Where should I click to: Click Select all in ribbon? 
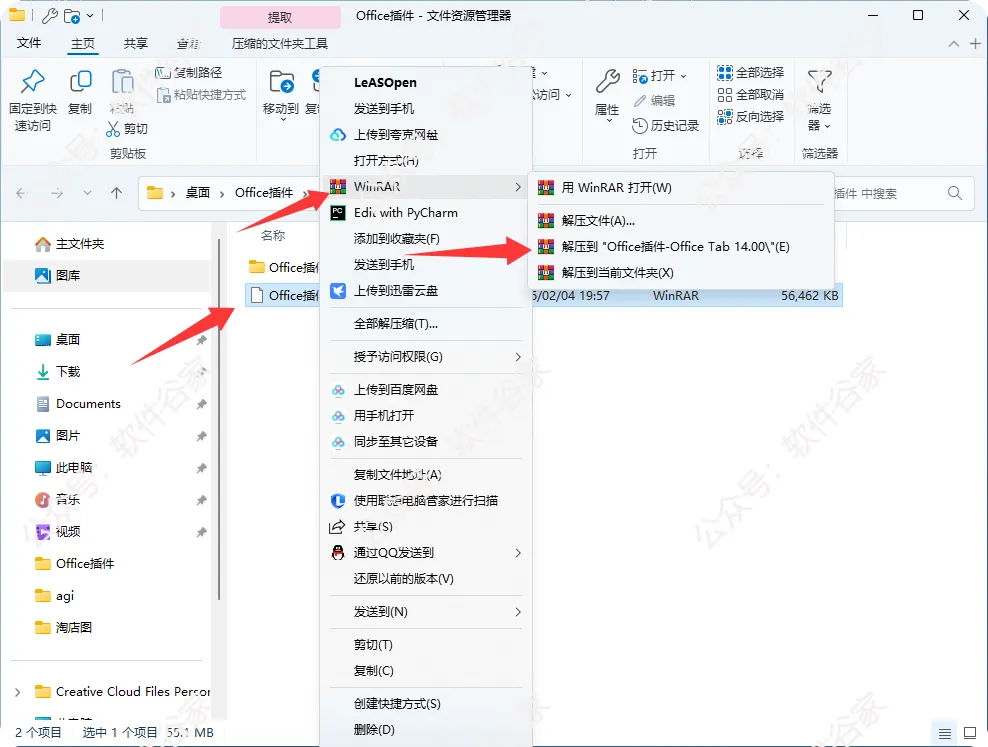[750, 73]
